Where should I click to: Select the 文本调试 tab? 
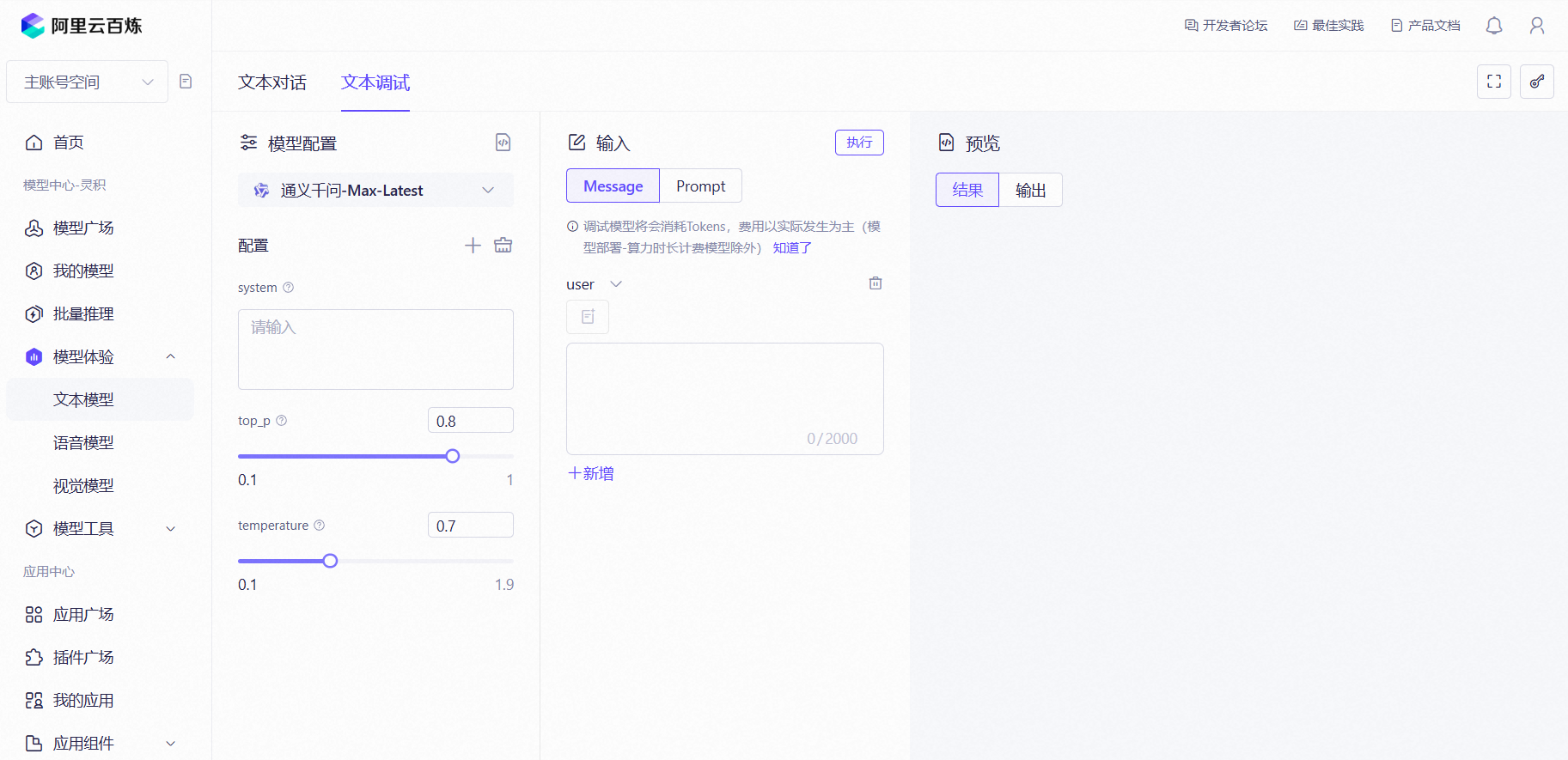click(x=375, y=82)
